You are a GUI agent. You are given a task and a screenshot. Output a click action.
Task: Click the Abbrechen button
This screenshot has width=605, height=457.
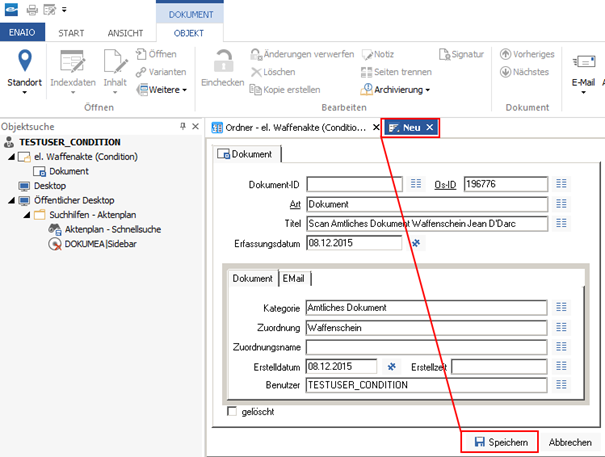[570, 441]
